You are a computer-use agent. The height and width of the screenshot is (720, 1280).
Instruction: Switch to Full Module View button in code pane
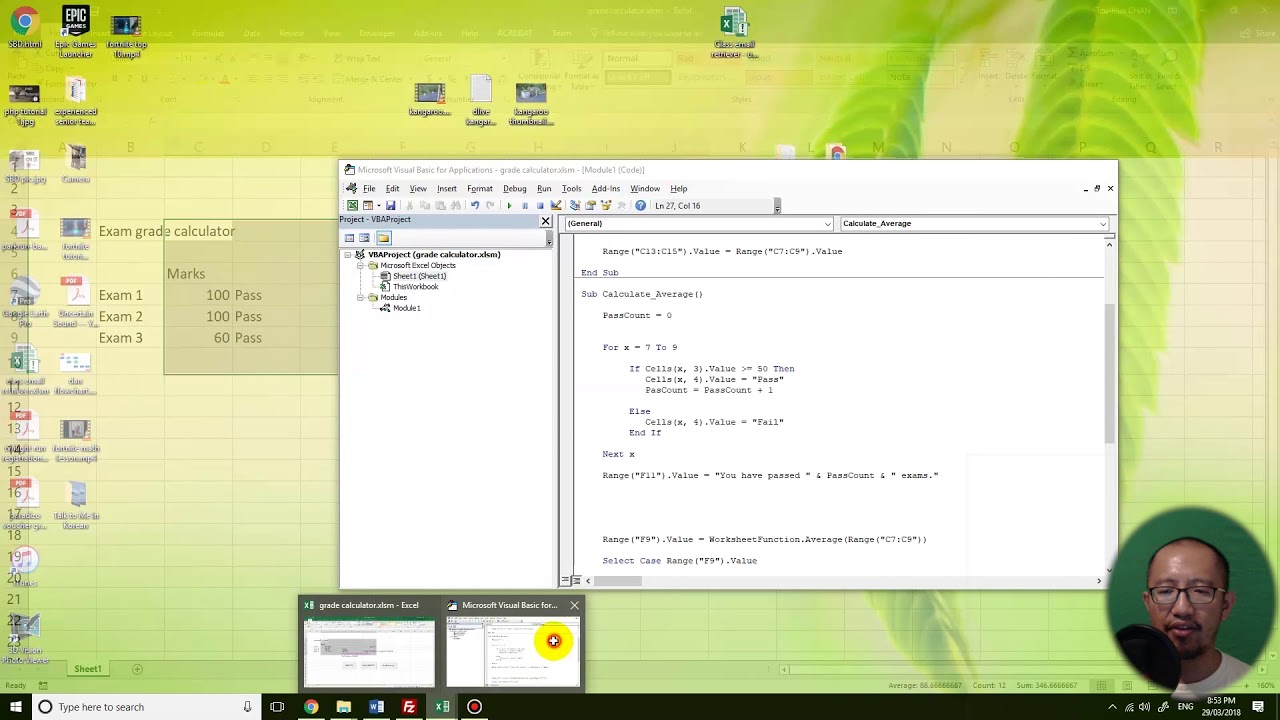(575, 581)
